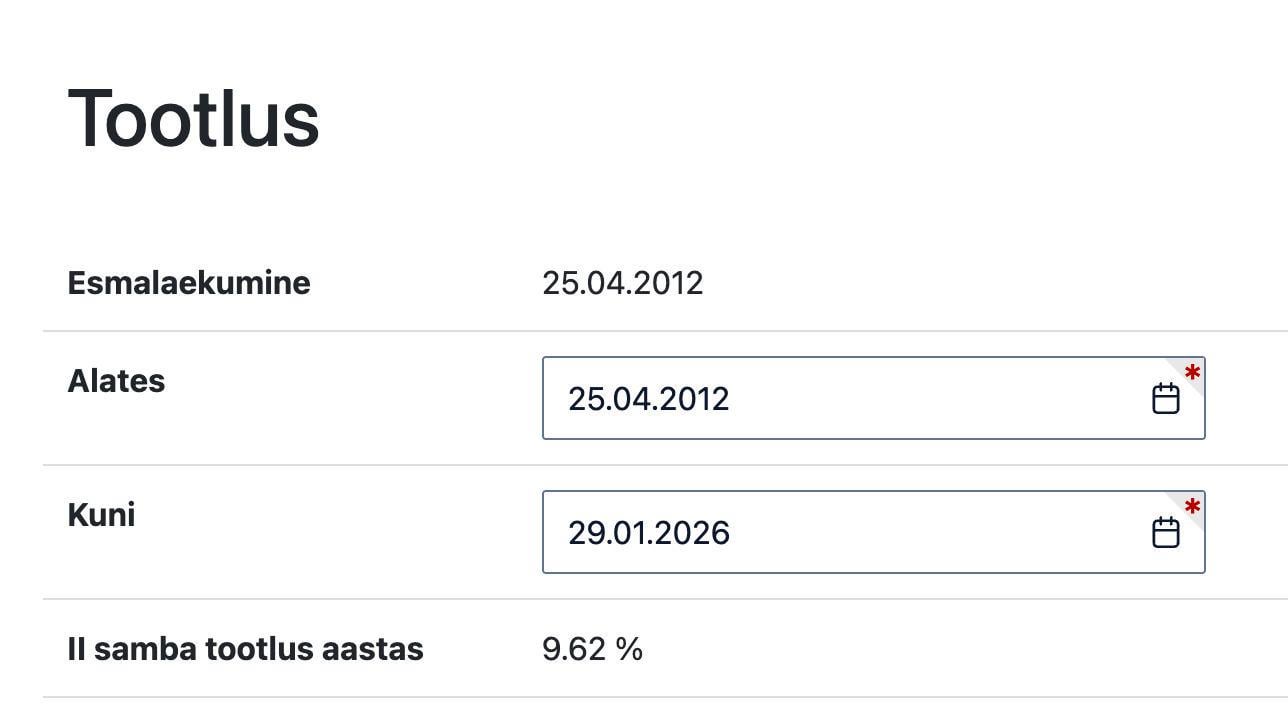Click the II samba tootlus aastas label
Viewport: 1288px width, 714px height.
tap(245, 649)
